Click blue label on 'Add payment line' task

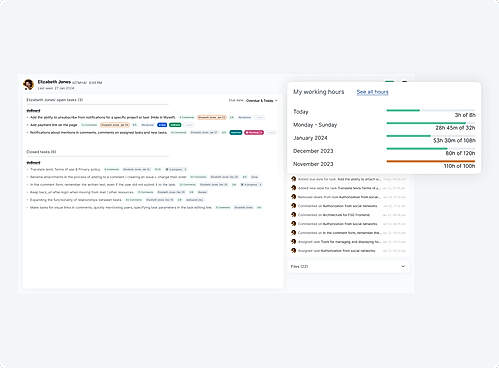point(162,125)
